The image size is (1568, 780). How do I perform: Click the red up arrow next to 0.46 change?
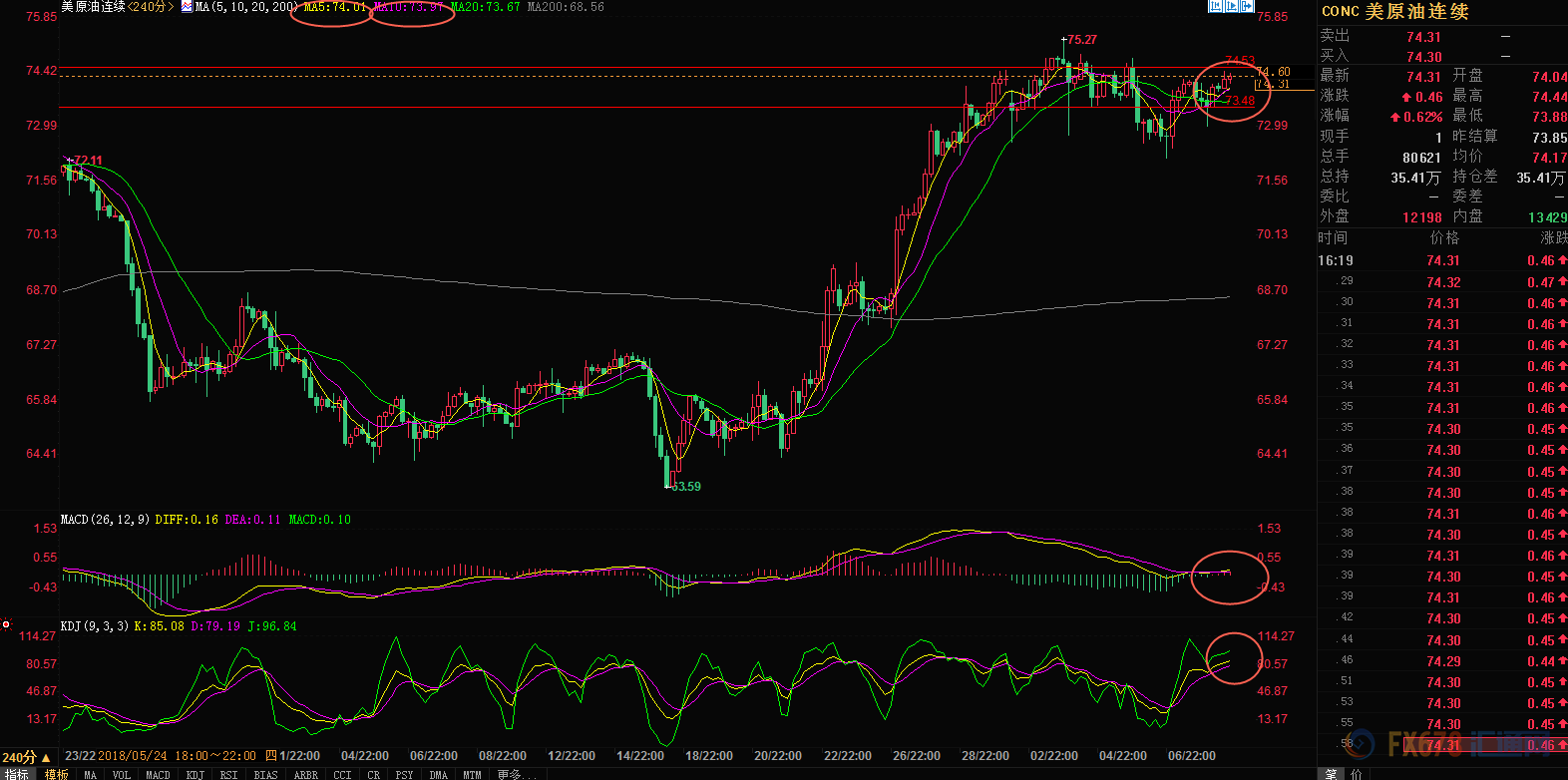(x=1405, y=97)
